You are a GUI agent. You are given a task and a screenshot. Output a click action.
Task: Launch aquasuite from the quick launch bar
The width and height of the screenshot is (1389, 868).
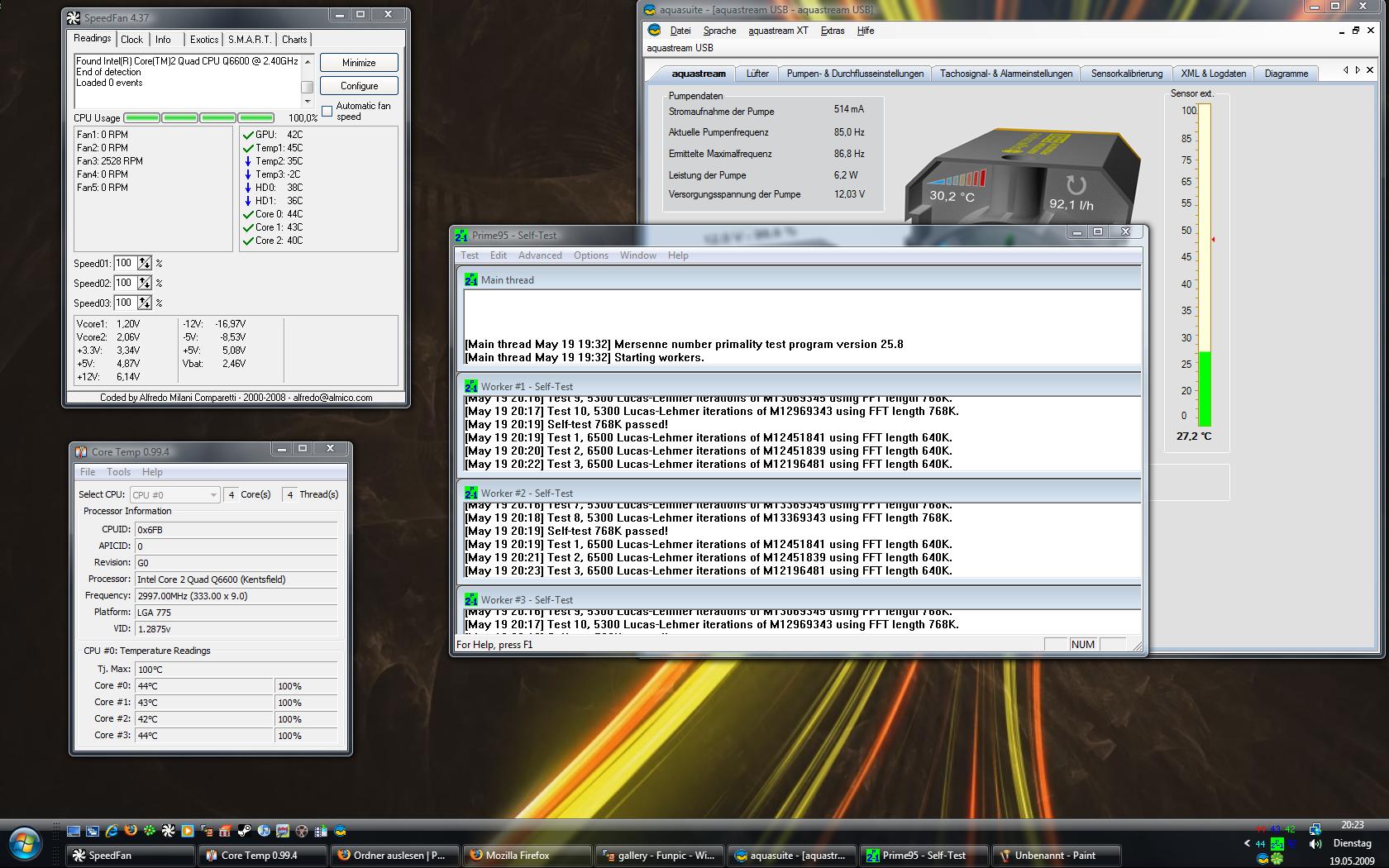tap(341, 831)
